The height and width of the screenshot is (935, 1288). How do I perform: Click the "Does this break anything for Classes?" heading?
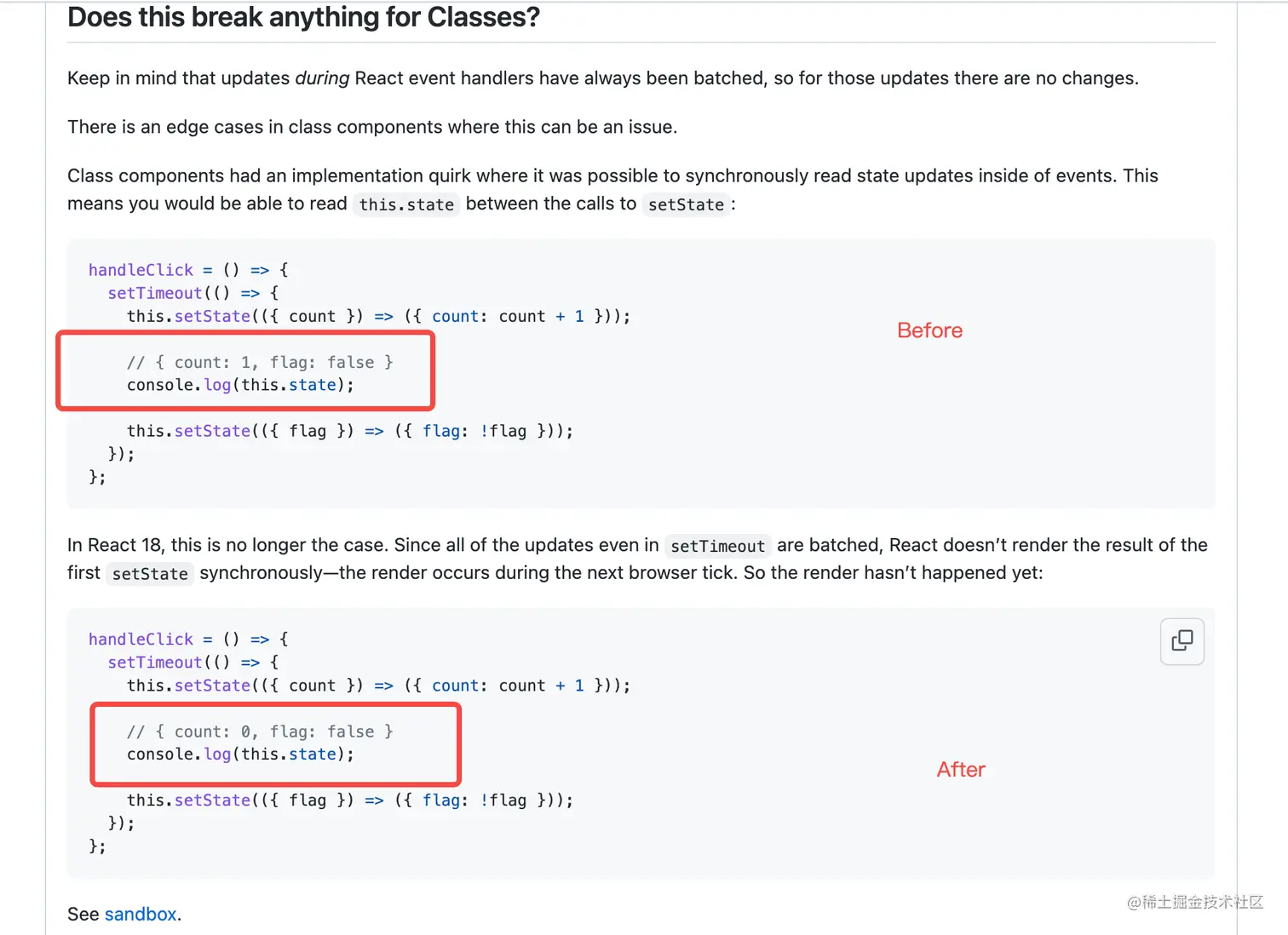[303, 17]
